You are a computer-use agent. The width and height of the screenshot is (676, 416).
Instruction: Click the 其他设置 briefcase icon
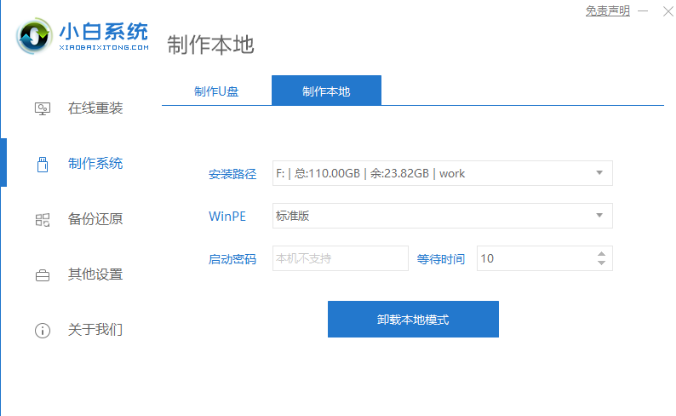point(42,274)
